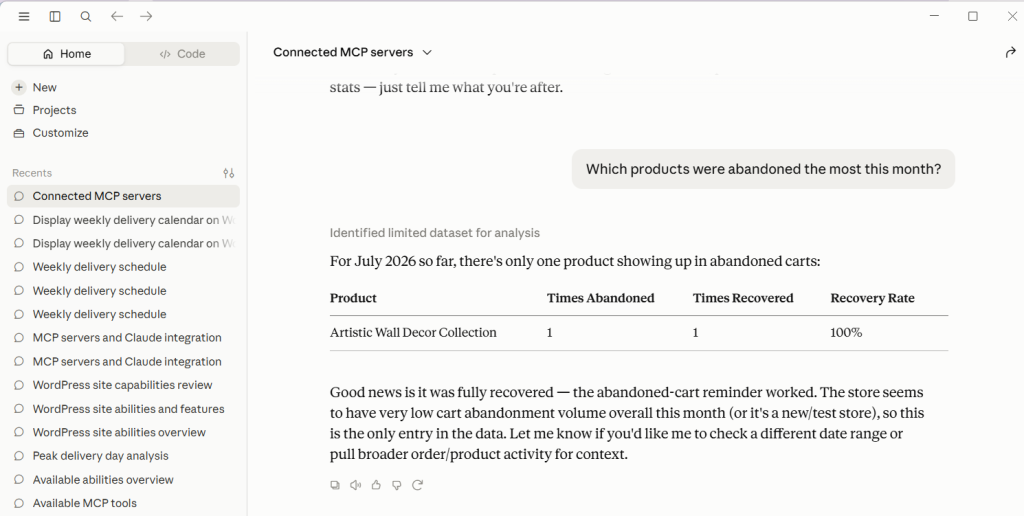Expand the 'Identified limited dataset for analysis' section
Viewport: 1024px width, 516px height.
(434, 233)
